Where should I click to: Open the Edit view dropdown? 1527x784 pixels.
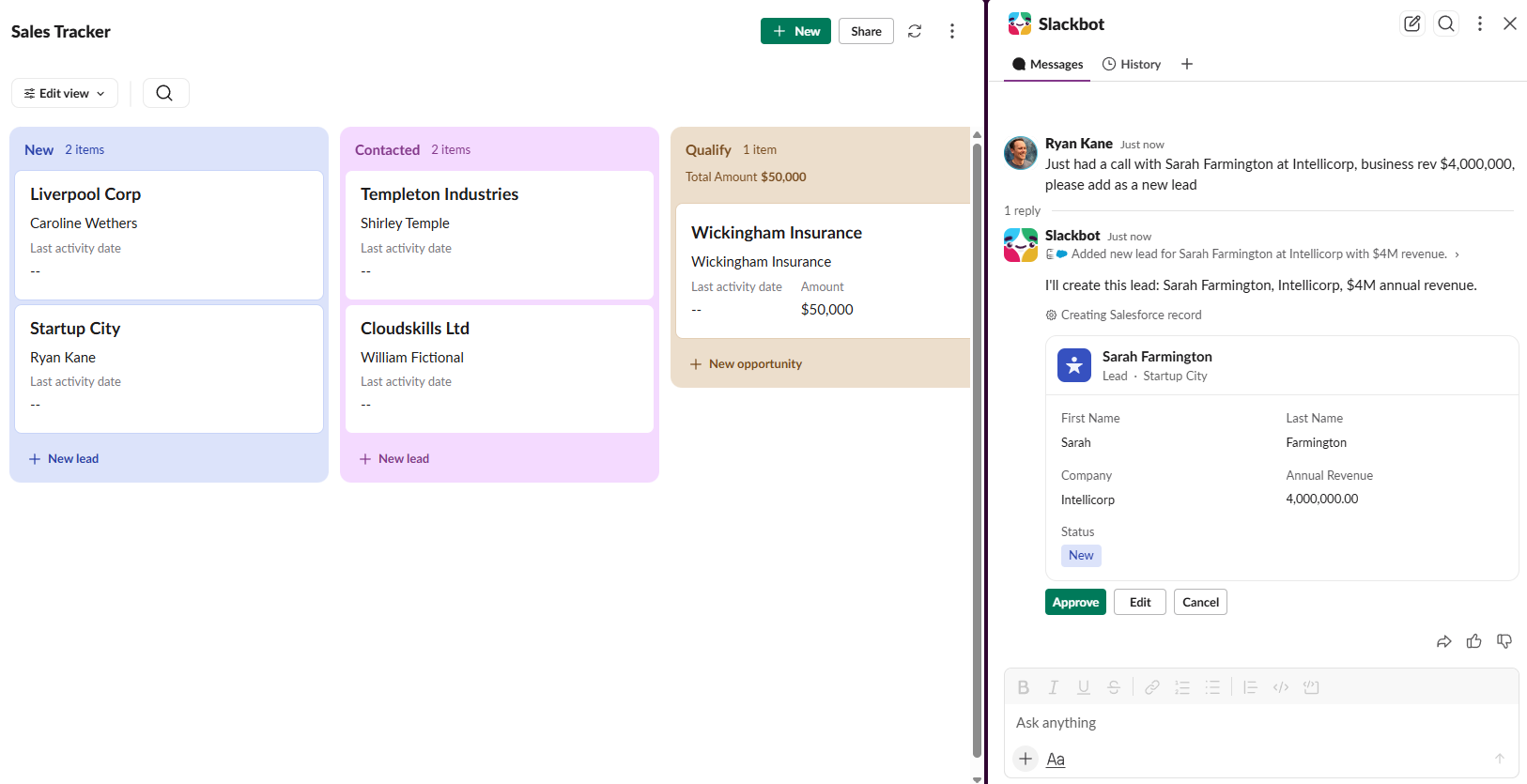coord(65,93)
